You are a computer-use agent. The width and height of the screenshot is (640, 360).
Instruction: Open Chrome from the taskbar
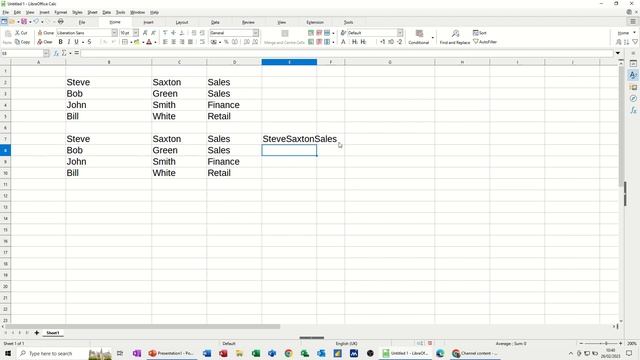(289, 353)
